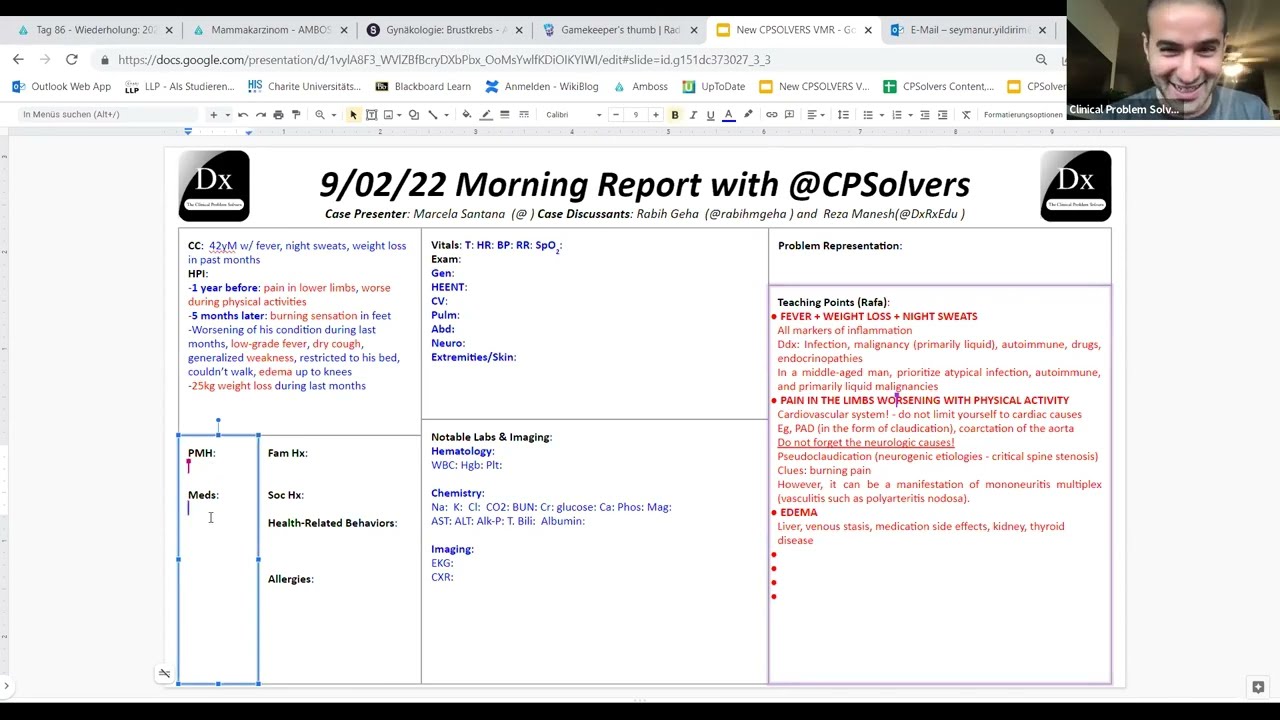Click the decrease indent icon
The image size is (1280, 720).
924,115
